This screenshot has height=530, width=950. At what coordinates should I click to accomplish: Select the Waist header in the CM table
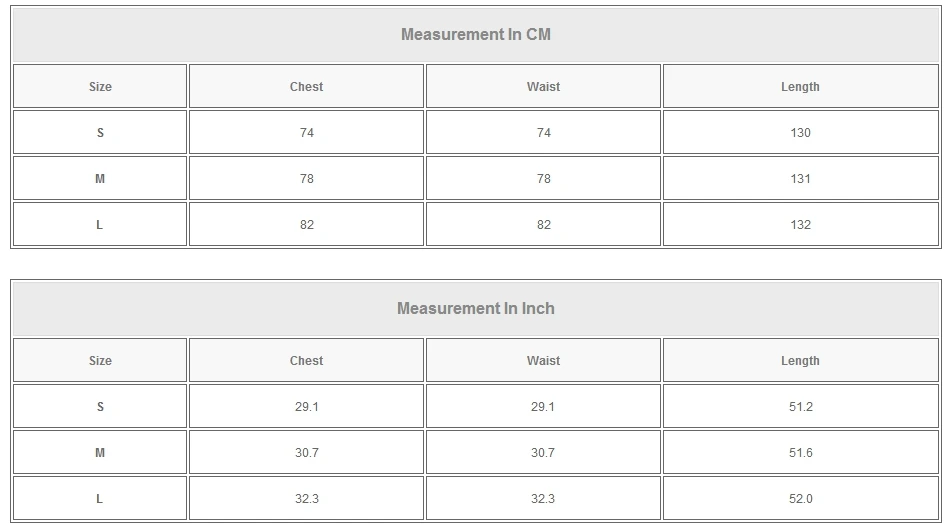click(x=543, y=87)
